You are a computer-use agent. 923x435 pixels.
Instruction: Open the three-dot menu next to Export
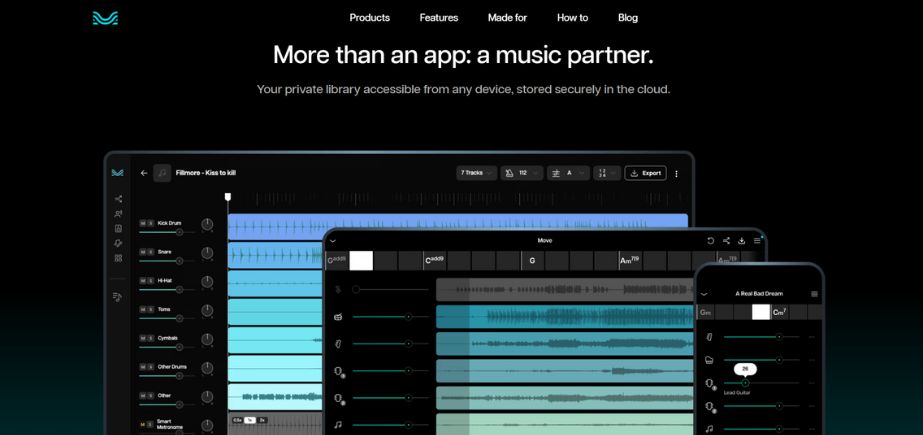676,174
